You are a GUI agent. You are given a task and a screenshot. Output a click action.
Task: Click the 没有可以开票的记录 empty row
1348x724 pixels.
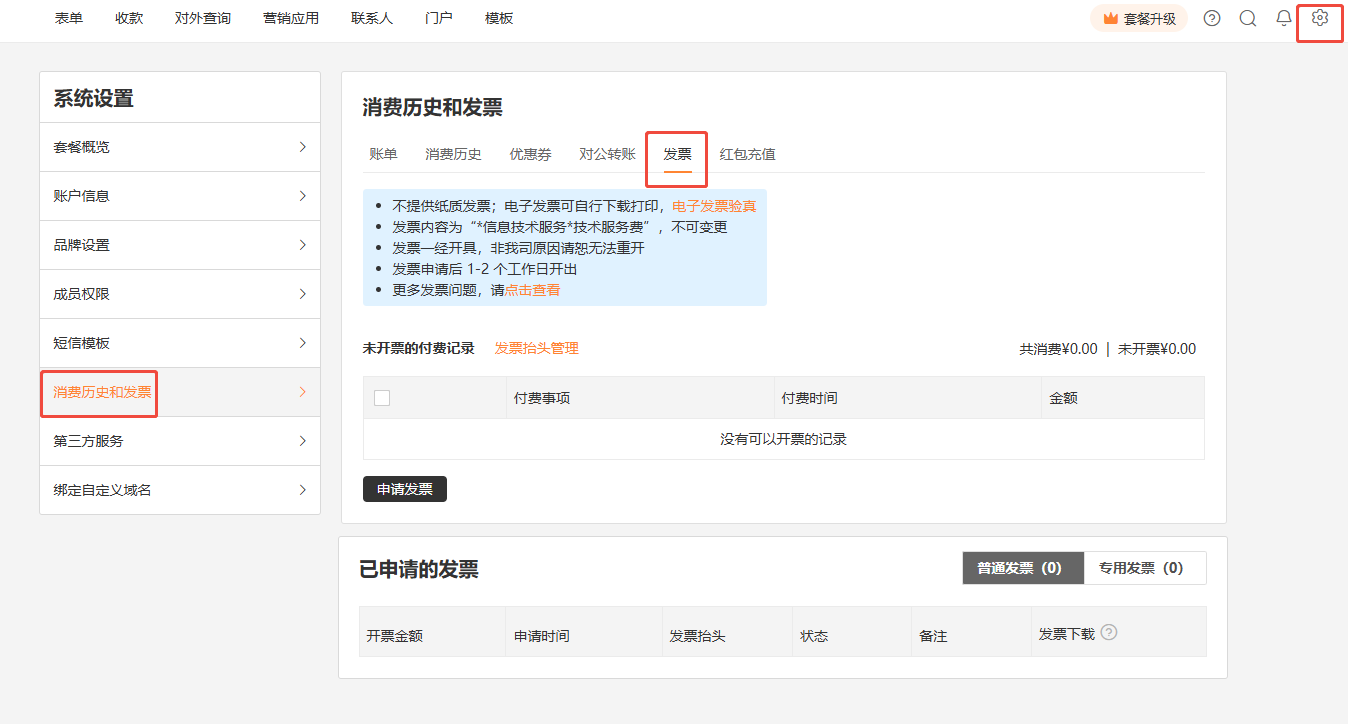tap(784, 439)
